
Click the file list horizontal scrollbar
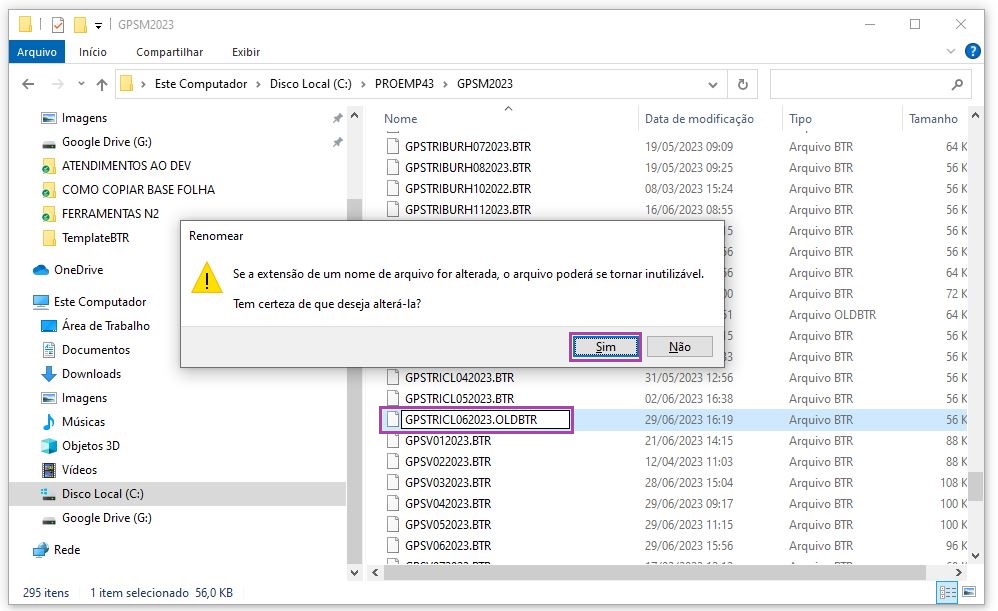pyautogui.click(x=654, y=573)
